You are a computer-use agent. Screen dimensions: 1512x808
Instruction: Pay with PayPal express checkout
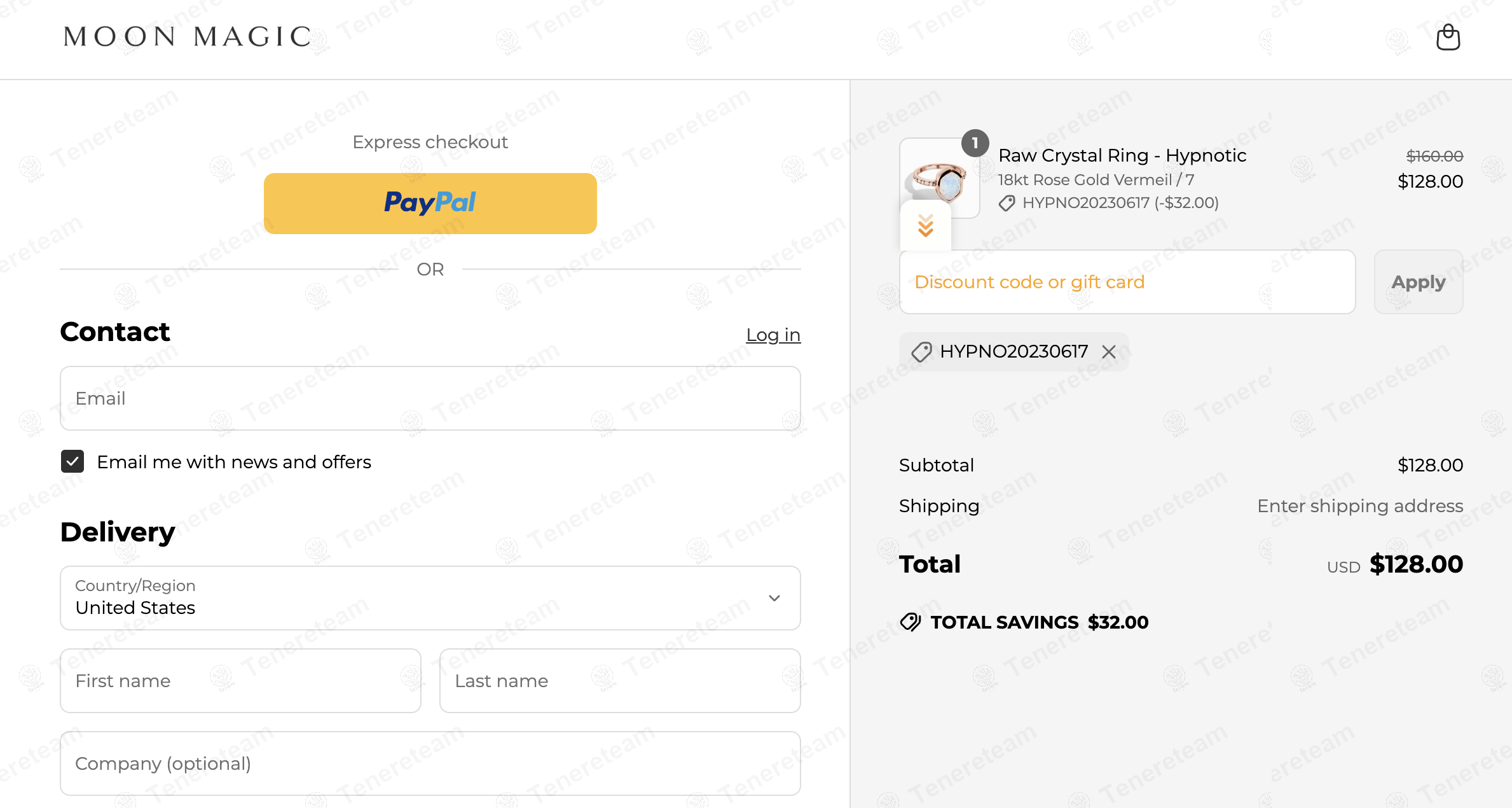pos(430,203)
